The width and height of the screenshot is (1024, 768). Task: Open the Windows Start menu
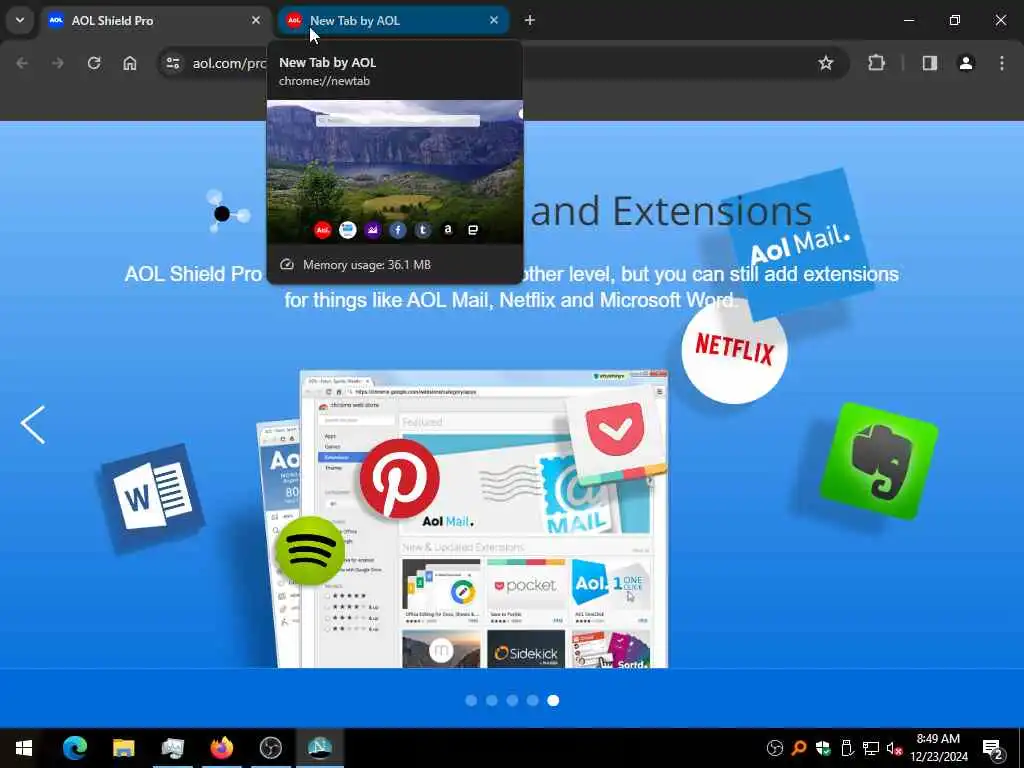point(24,748)
